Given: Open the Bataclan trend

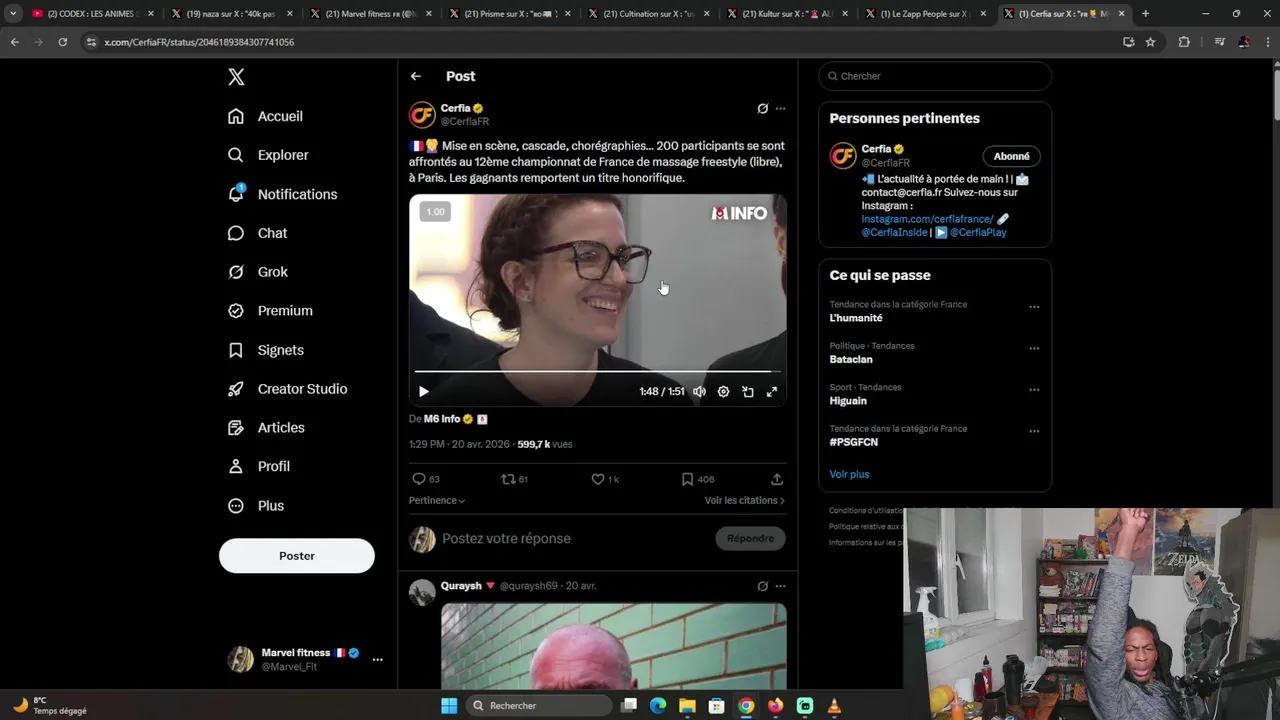Looking at the screenshot, I should 851,359.
